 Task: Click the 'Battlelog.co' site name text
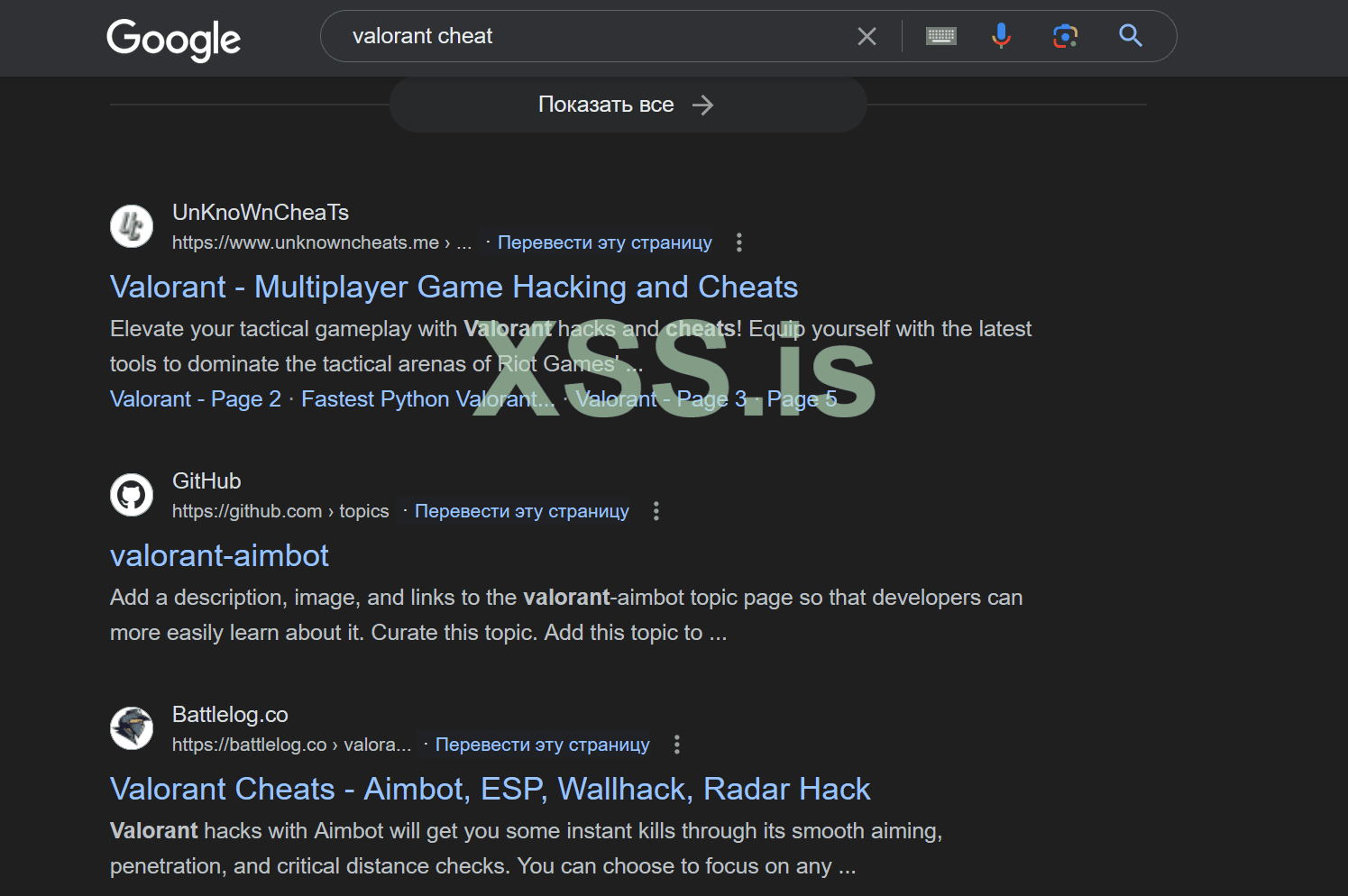click(230, 714)
